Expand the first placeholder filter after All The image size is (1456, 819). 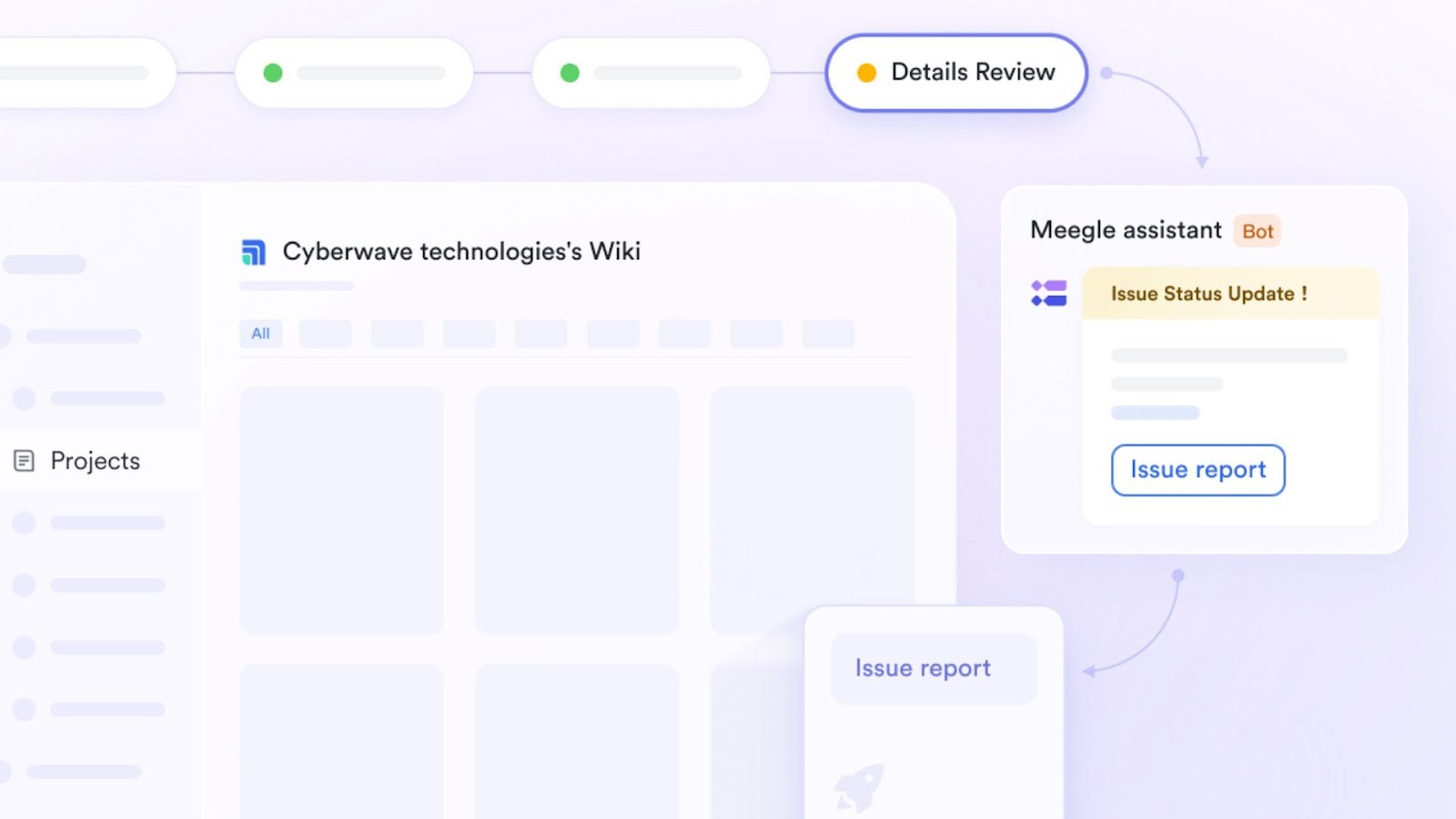[325, 333]
